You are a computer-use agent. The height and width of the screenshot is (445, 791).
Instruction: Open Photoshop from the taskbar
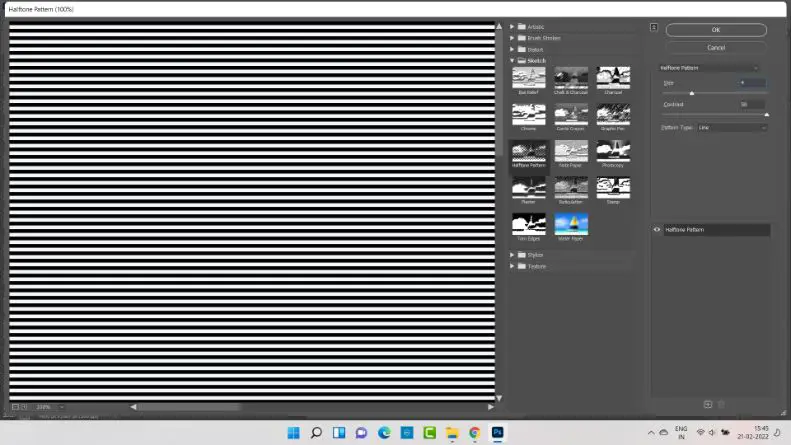497,433
